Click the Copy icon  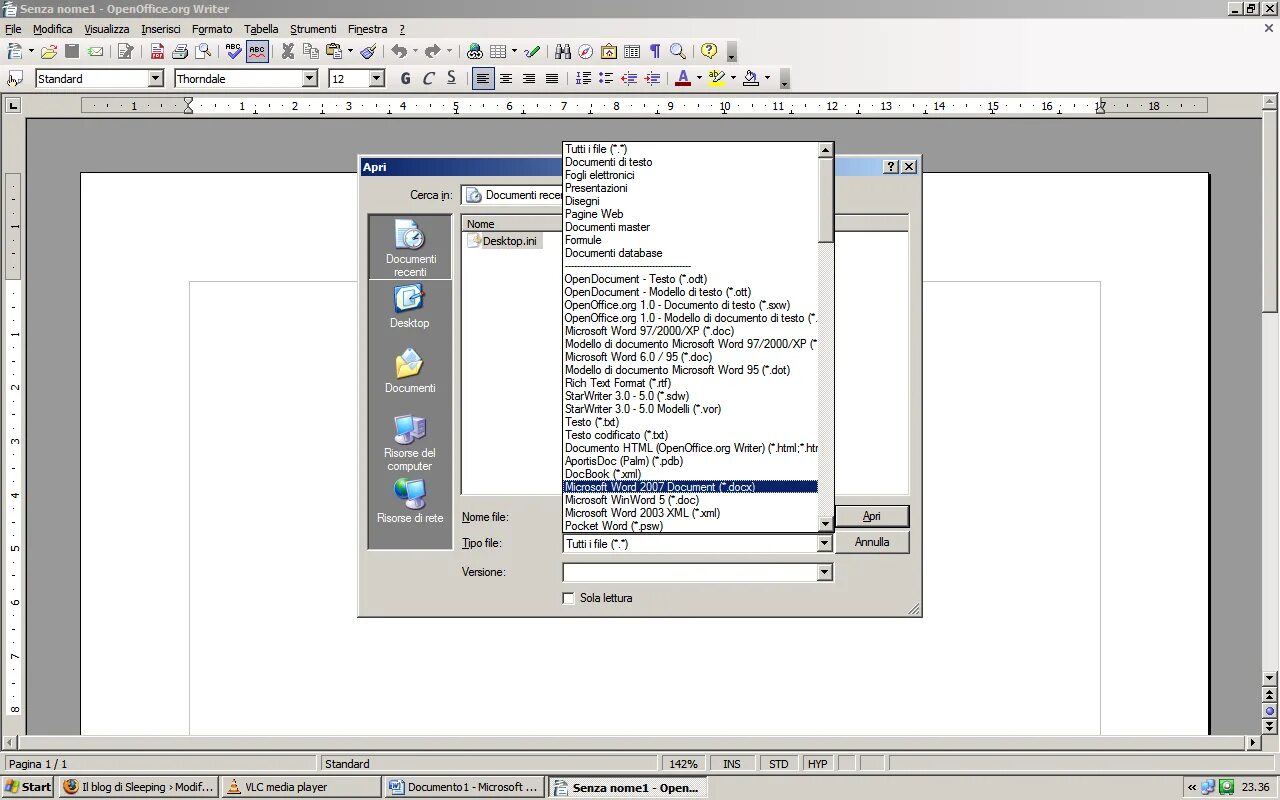pyautogui.click(x=311, y=51)
